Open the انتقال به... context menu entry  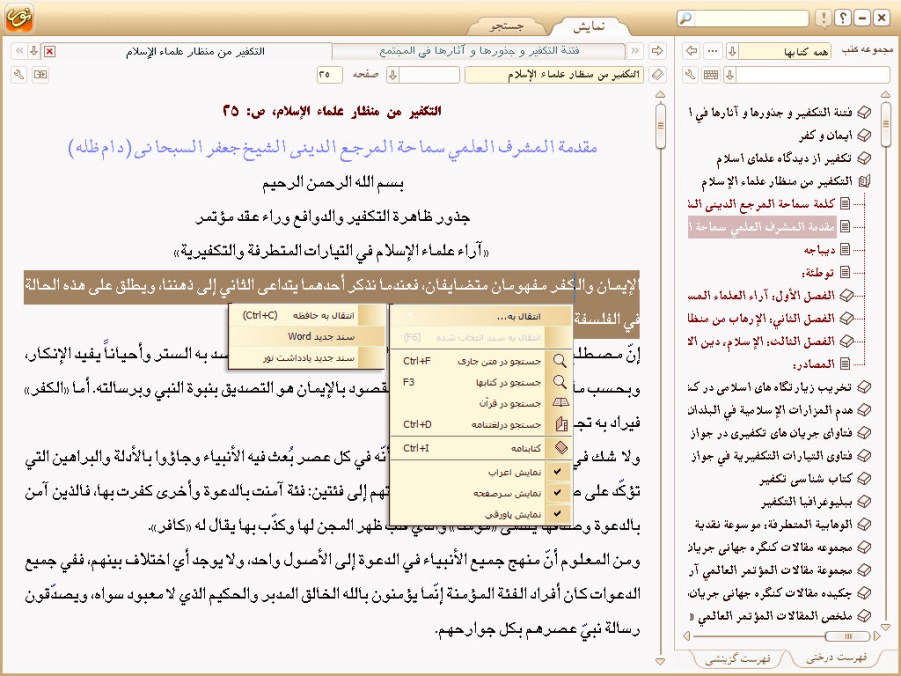click(481, 316)
